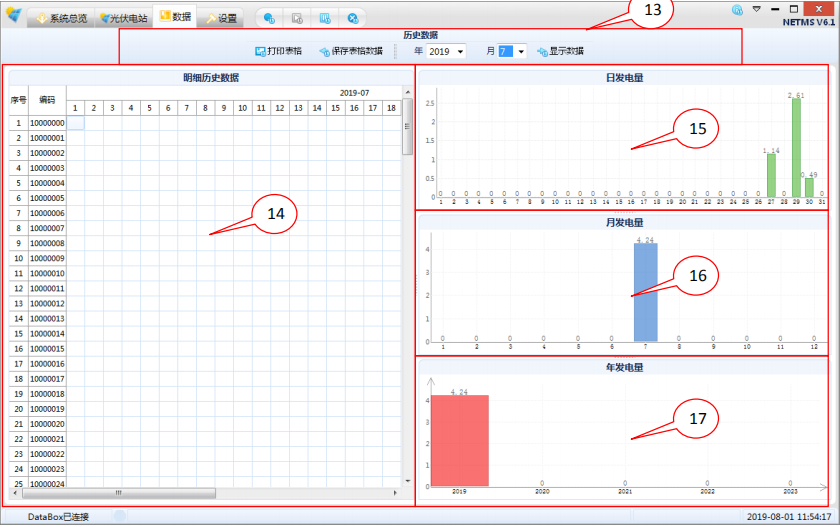Click 显示数据 to show data

[x=560, y=51]
